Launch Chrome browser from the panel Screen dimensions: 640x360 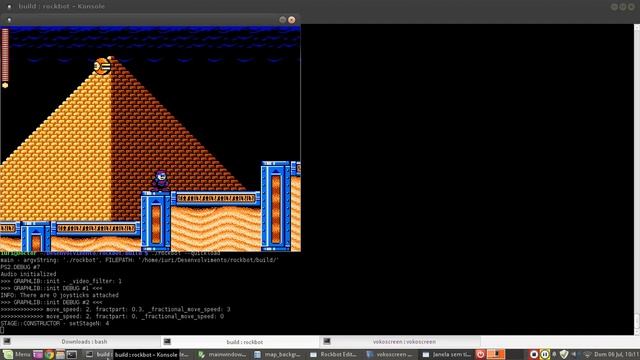click(49, 354)
